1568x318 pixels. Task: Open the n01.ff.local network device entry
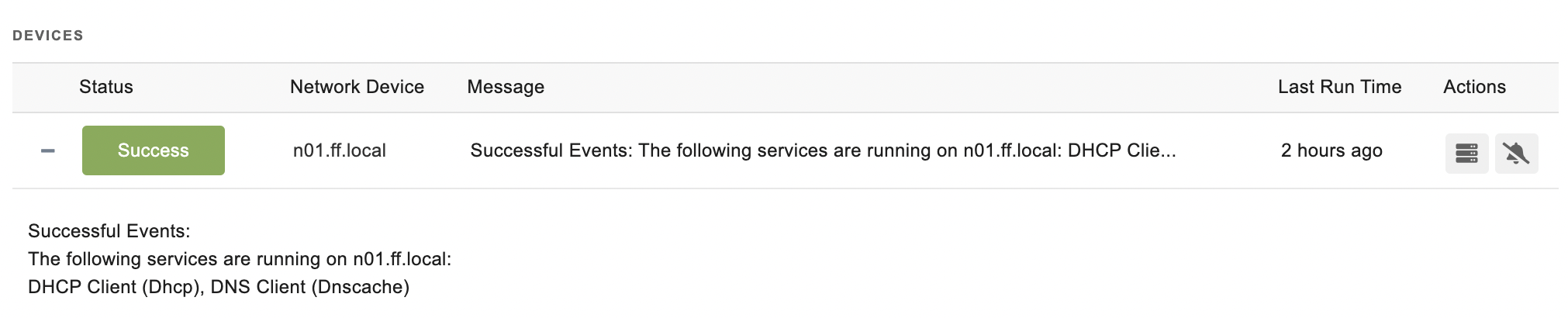pyautogui.click(x=340, y=150)
